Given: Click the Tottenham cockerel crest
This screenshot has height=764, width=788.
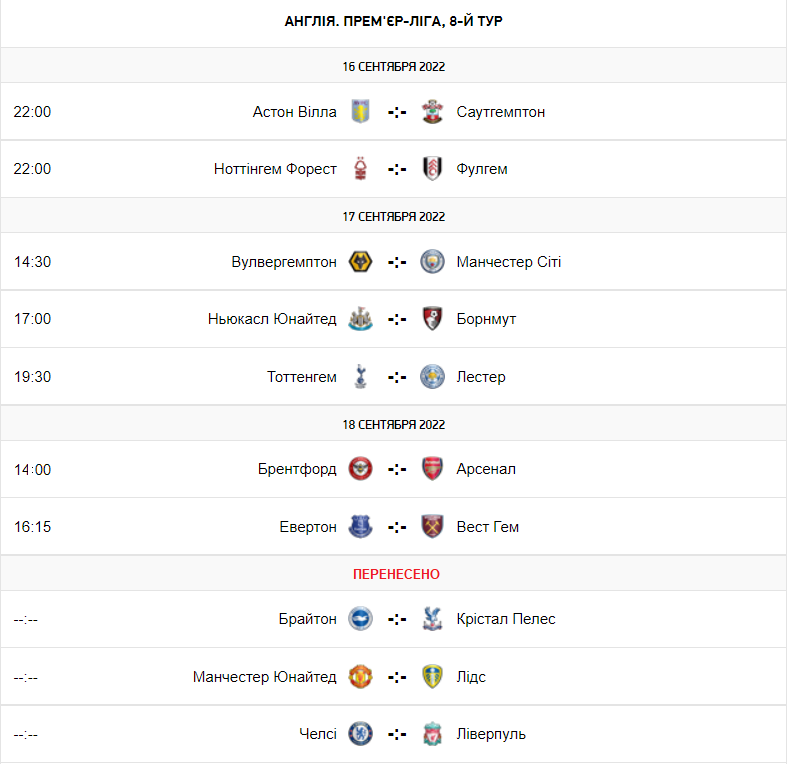Looking at the screenshot, I should 360,377.
